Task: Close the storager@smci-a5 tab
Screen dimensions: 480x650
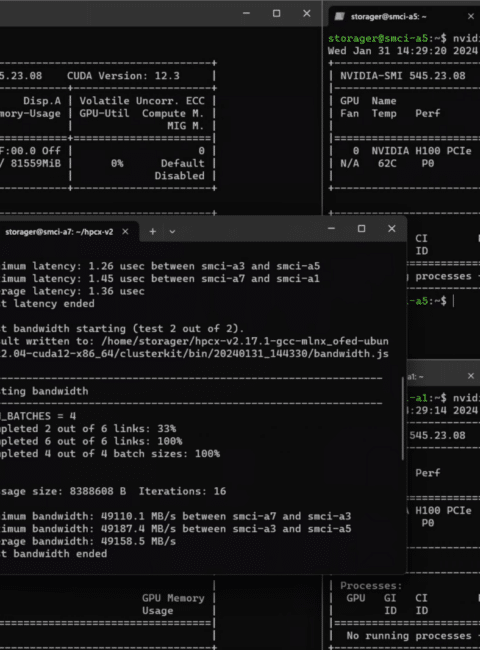Action: (471, 17)
